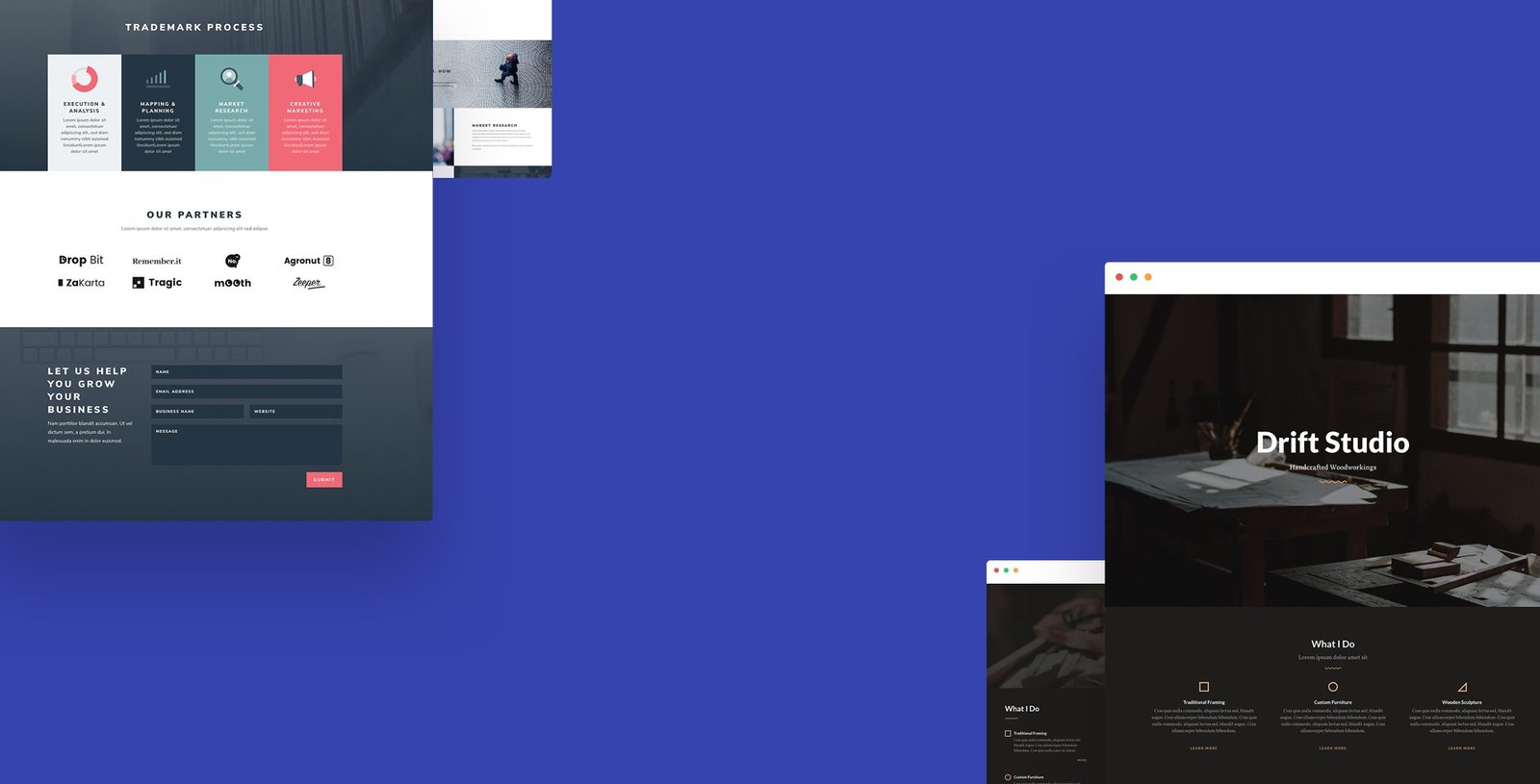Select the triangle icon above Wooden Sculpture
Screen dimensions: 1540x784
pyautogui.click(x=1461, y=687)
